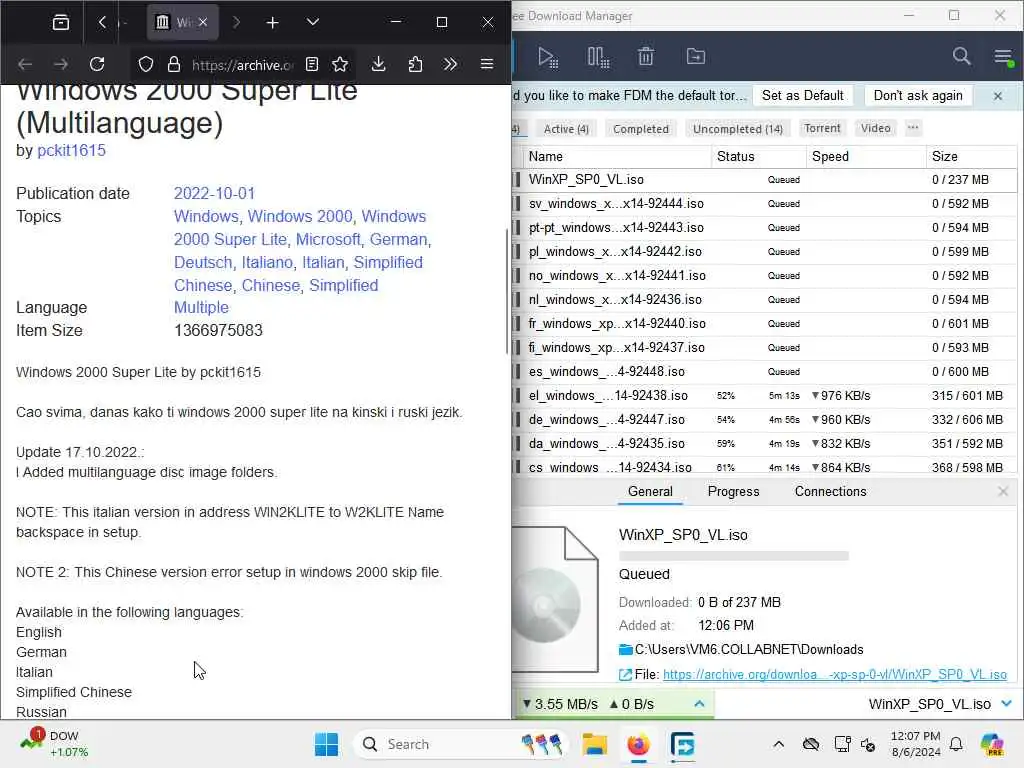Expand WinXP_SP0_VL.iso bottom dropdown chevron
Screen dimensions: 1024x768
click(x=1006, y=704)
